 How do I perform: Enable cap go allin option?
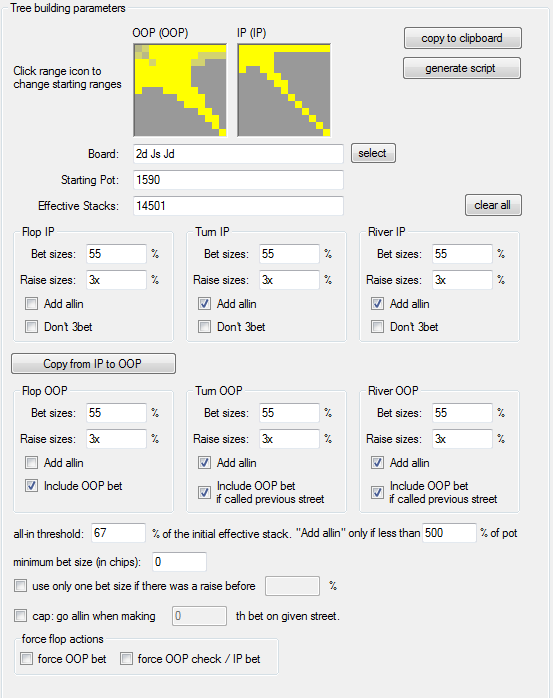click(20, 616)
